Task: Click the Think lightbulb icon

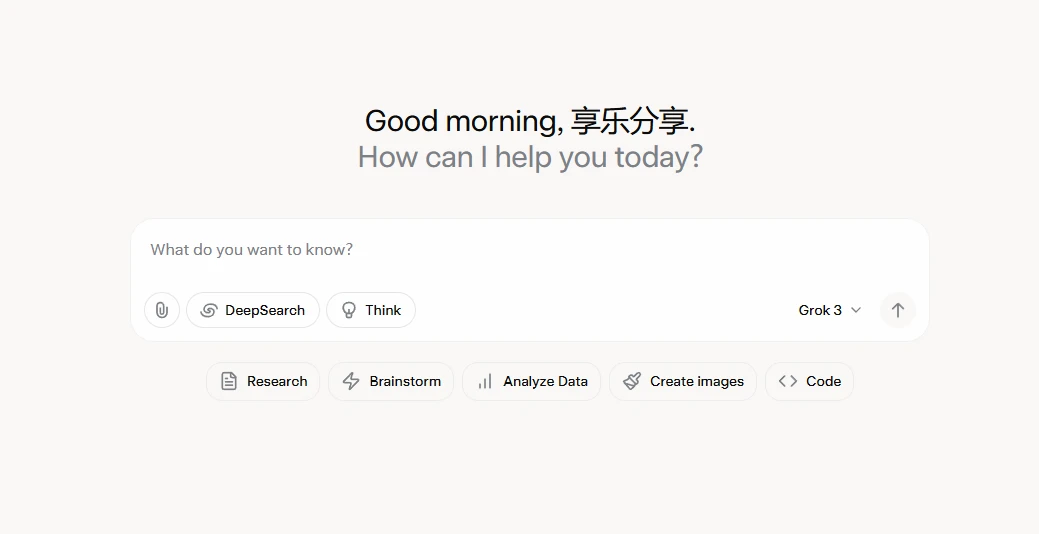Action: point(349,310)
